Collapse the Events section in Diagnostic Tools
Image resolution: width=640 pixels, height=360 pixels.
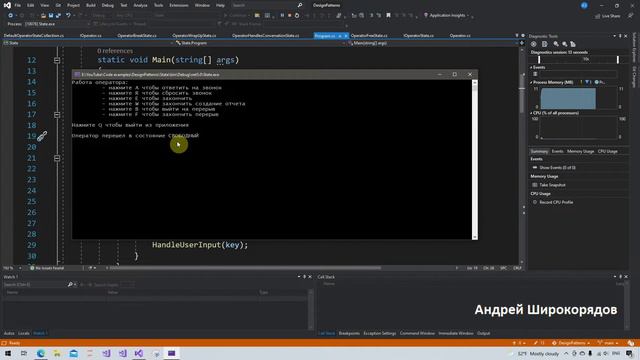pyautogui.click(x=531, y=67)
